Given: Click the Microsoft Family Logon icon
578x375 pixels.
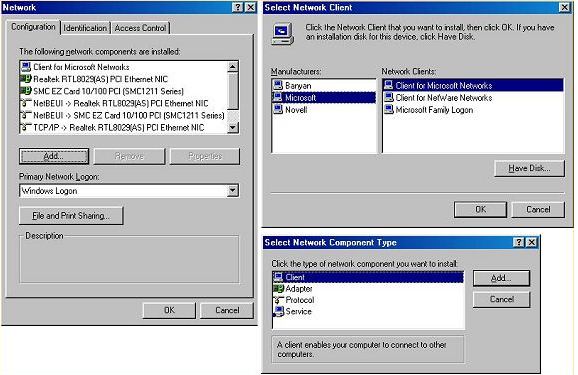Looking at the screenshot, I should 389,110.
